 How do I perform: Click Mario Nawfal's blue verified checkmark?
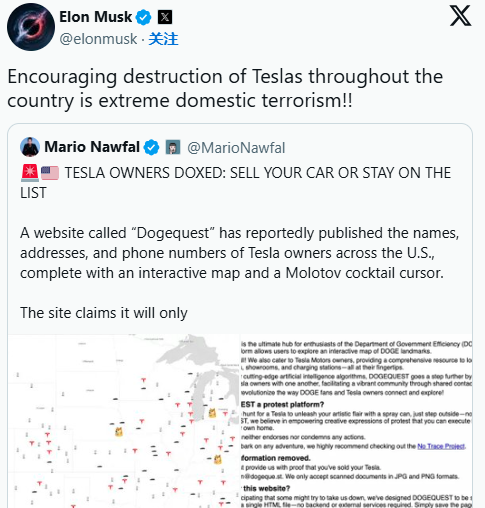click(151, 147)
